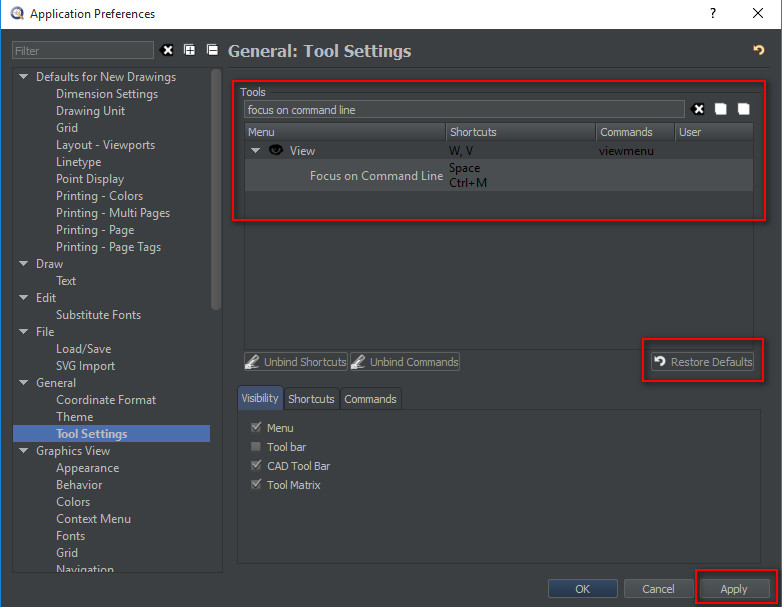Viewport: 782px width, 607px height.
Task: Switch to the Shortcuts tab
Action: [x=311, y=399]
